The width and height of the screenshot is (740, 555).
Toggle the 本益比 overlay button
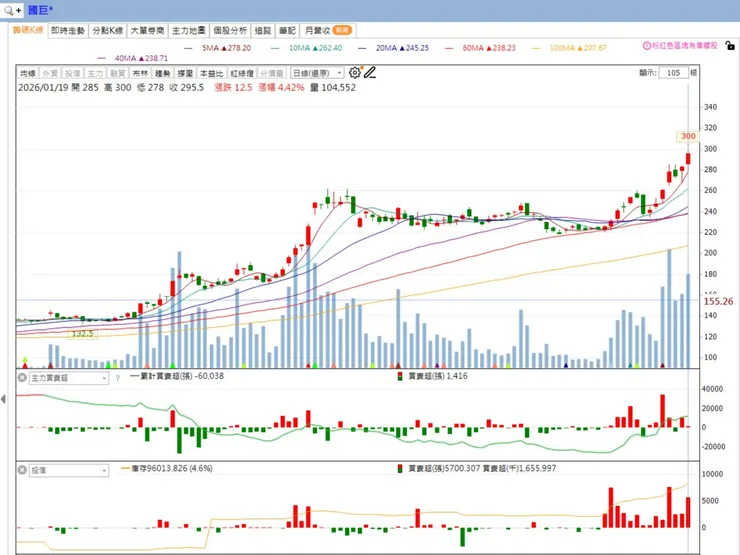pos(211,73)
